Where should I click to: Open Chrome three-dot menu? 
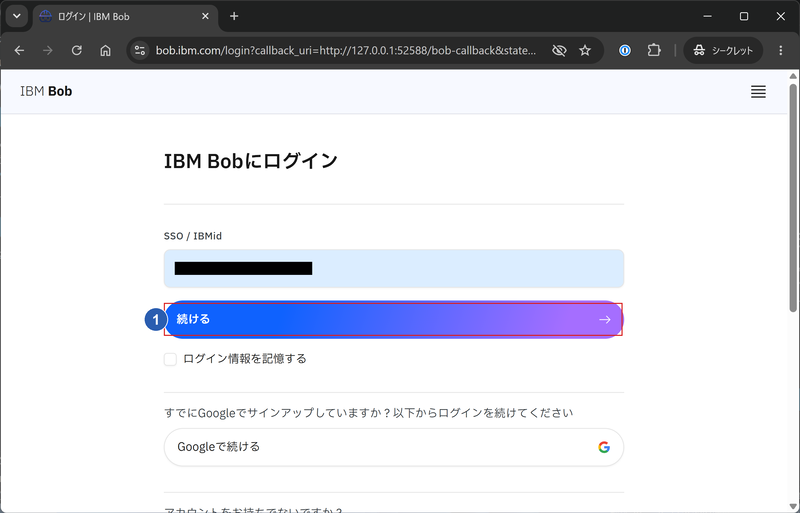[x=781, y=51]
